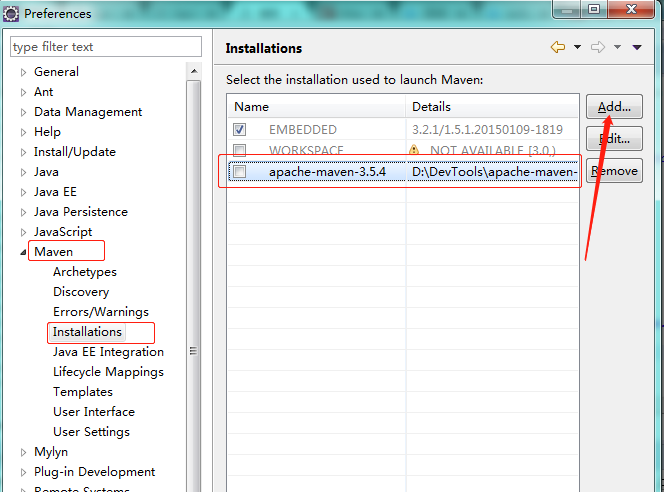Image resolution: width=664 pixels, height=492 pixels.
Task: Open the Discovery preference page
Action: [x=81, y=292]
